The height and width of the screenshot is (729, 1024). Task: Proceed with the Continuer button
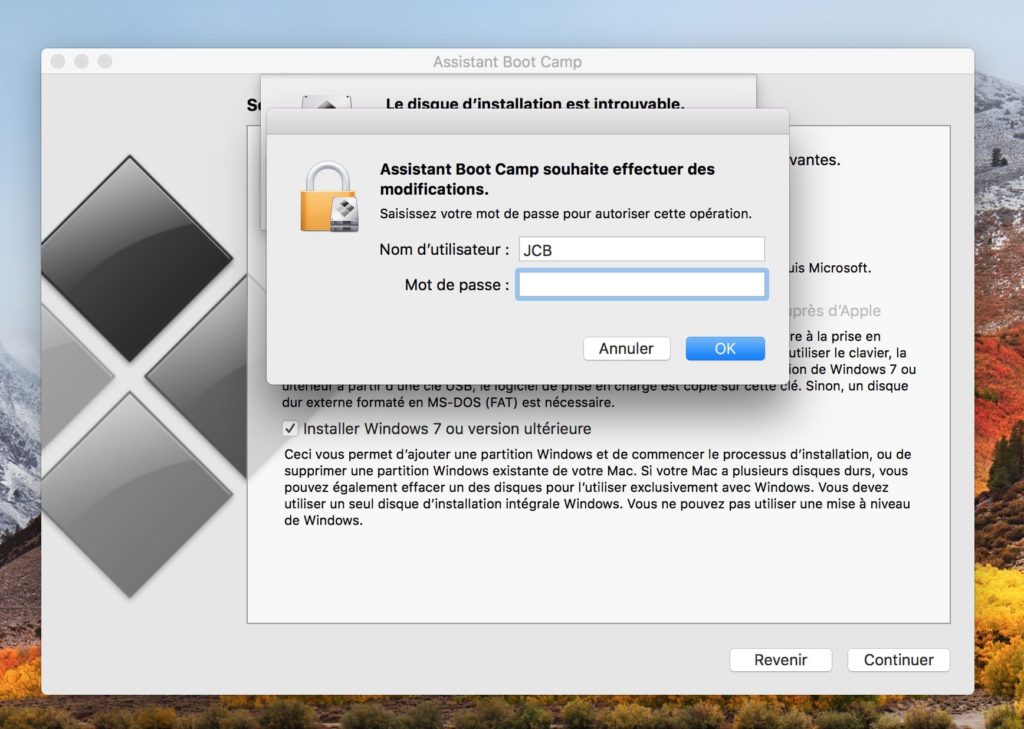[899, 660]
